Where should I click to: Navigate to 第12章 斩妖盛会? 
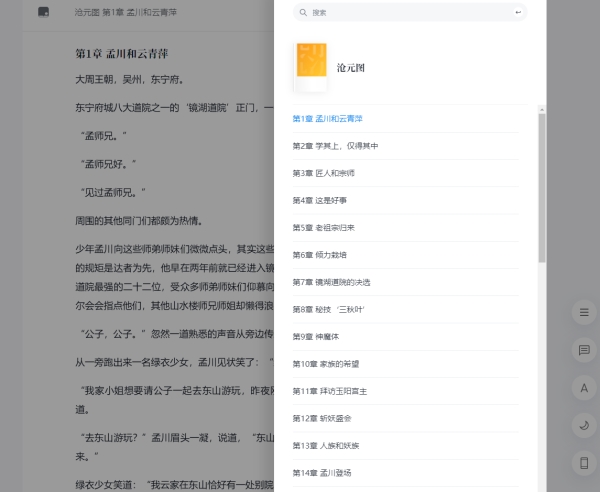pyautogui.click(x=322, y=418)
